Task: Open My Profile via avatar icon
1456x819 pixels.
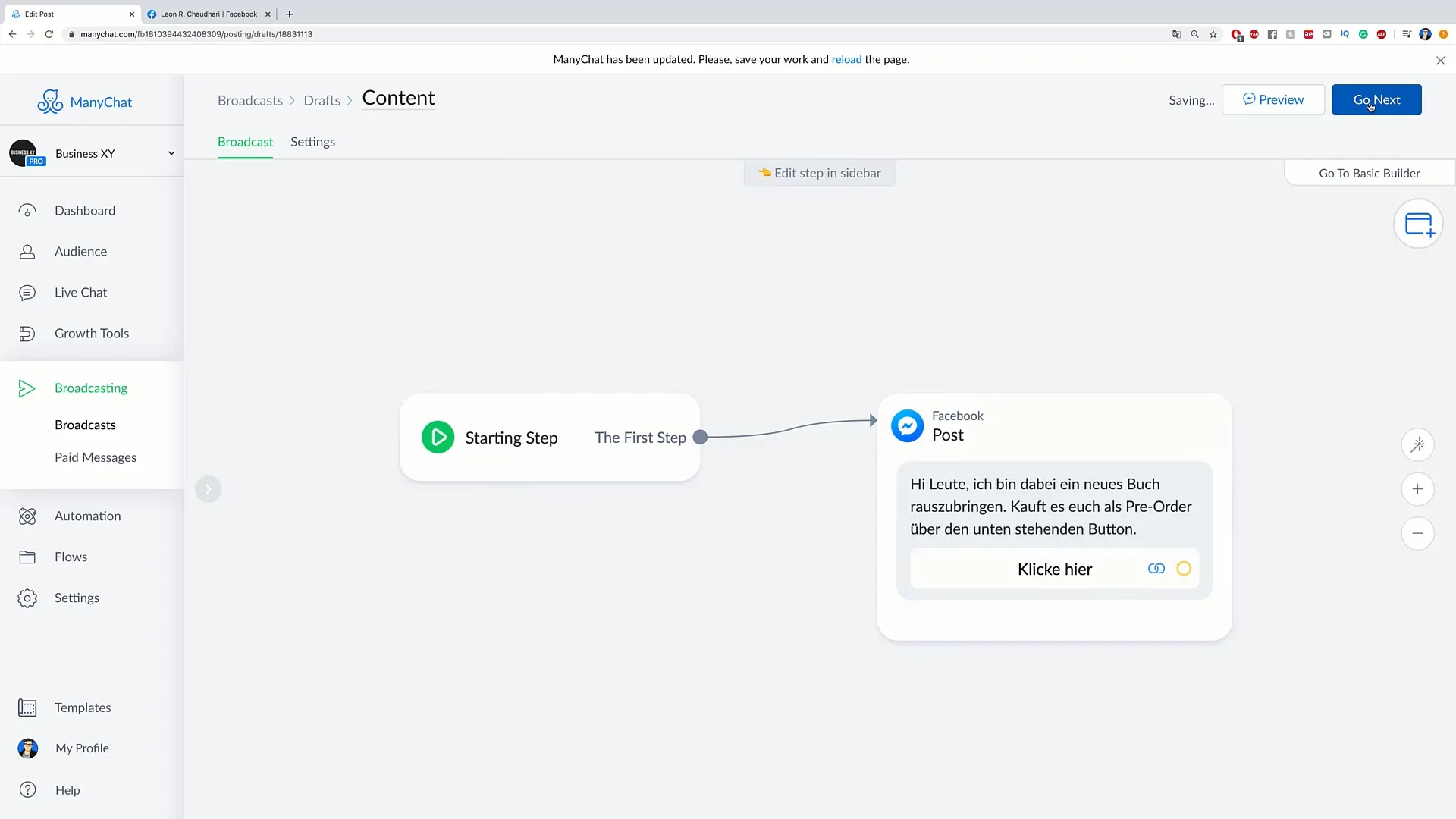Action: coord(28,748)
